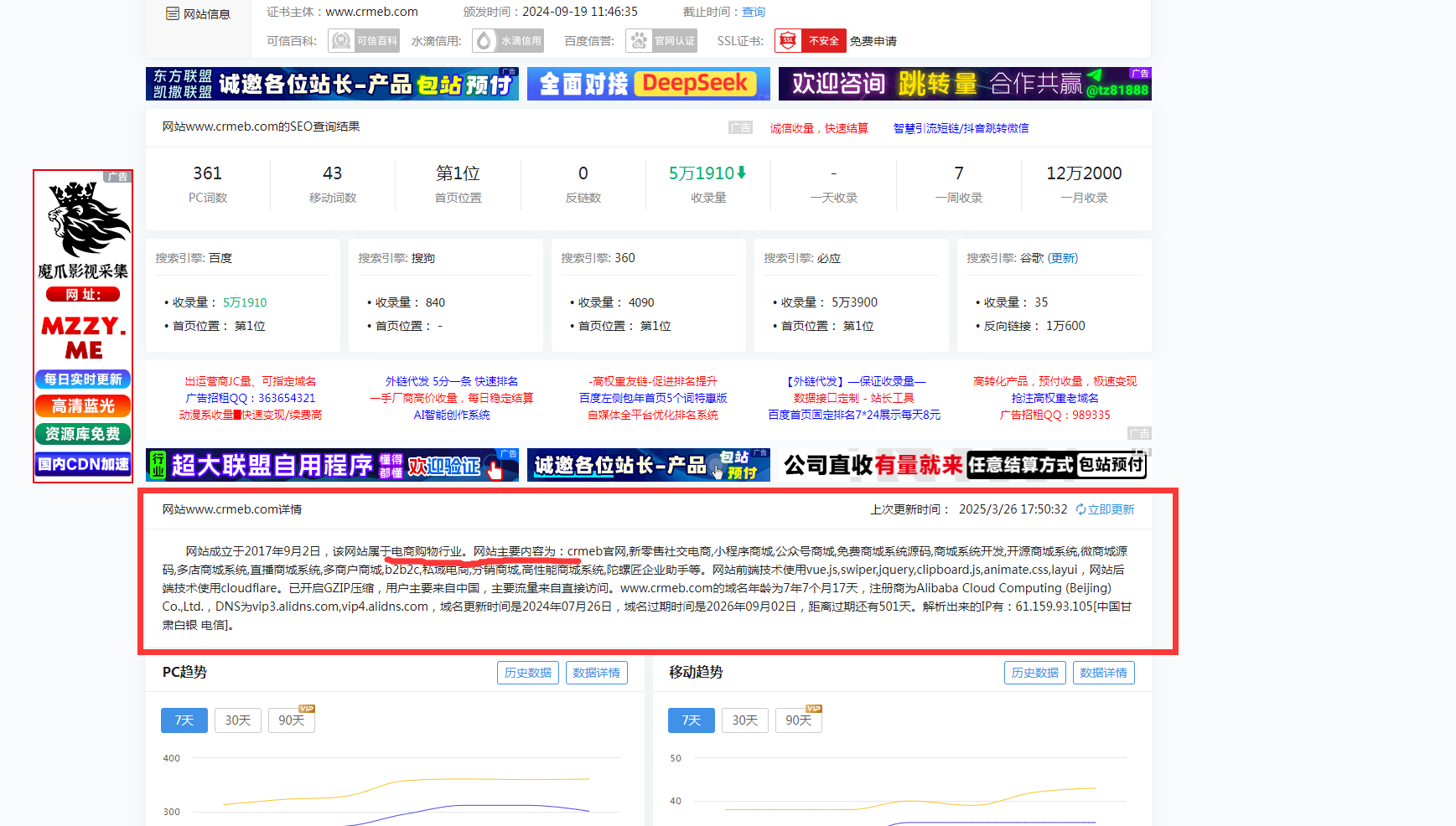This screenshot has width=1456, height=826.
Task: Select the VIP 90天 tab in 移动趋势
Action: point(799,720)
